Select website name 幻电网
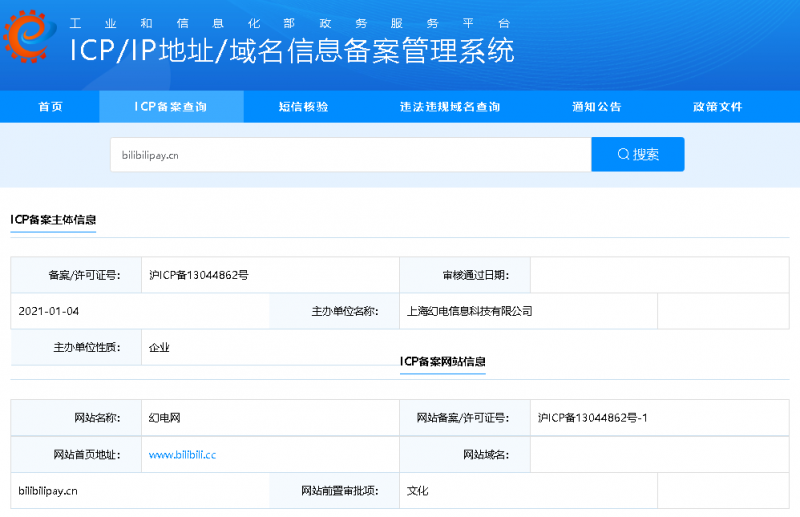 tap(164, 418)
